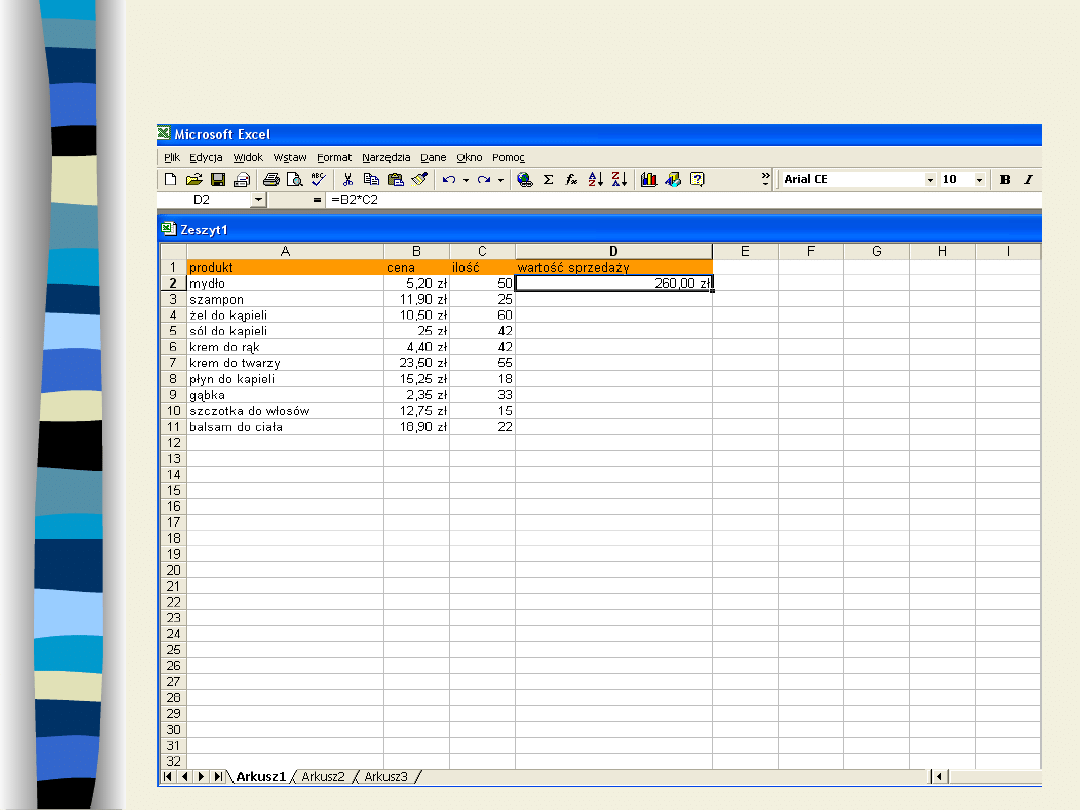Click the Save floppy disk icon
1080x810 pixels.
pyautogui.click(x=218, y=180)
